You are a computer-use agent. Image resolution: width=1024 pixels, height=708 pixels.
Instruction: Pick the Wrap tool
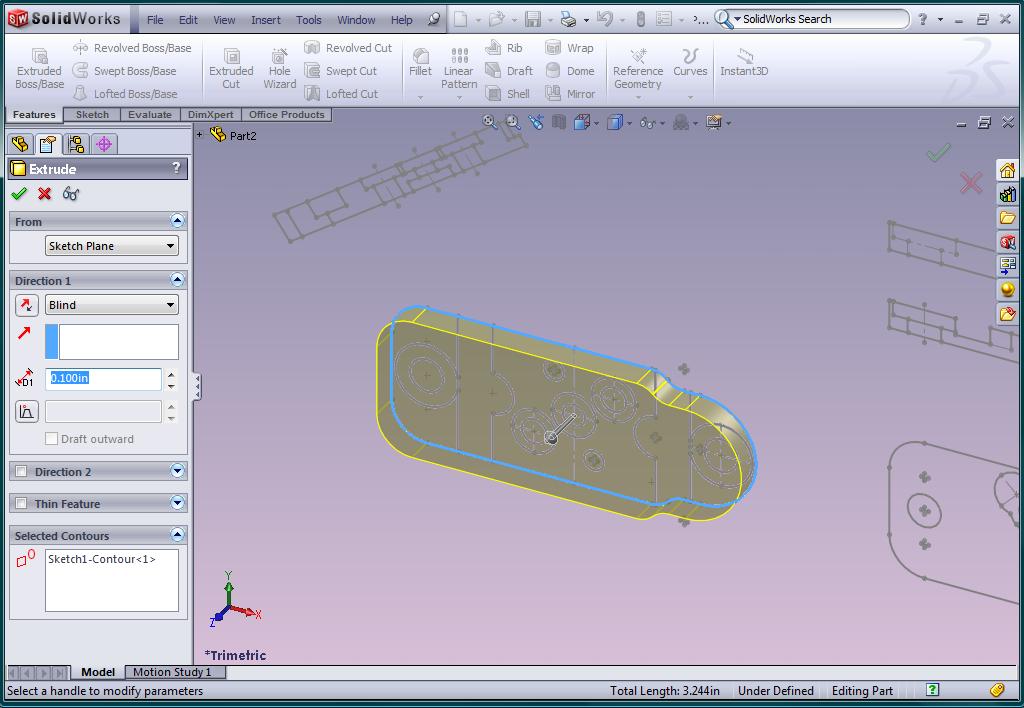(x=569, y=48)
